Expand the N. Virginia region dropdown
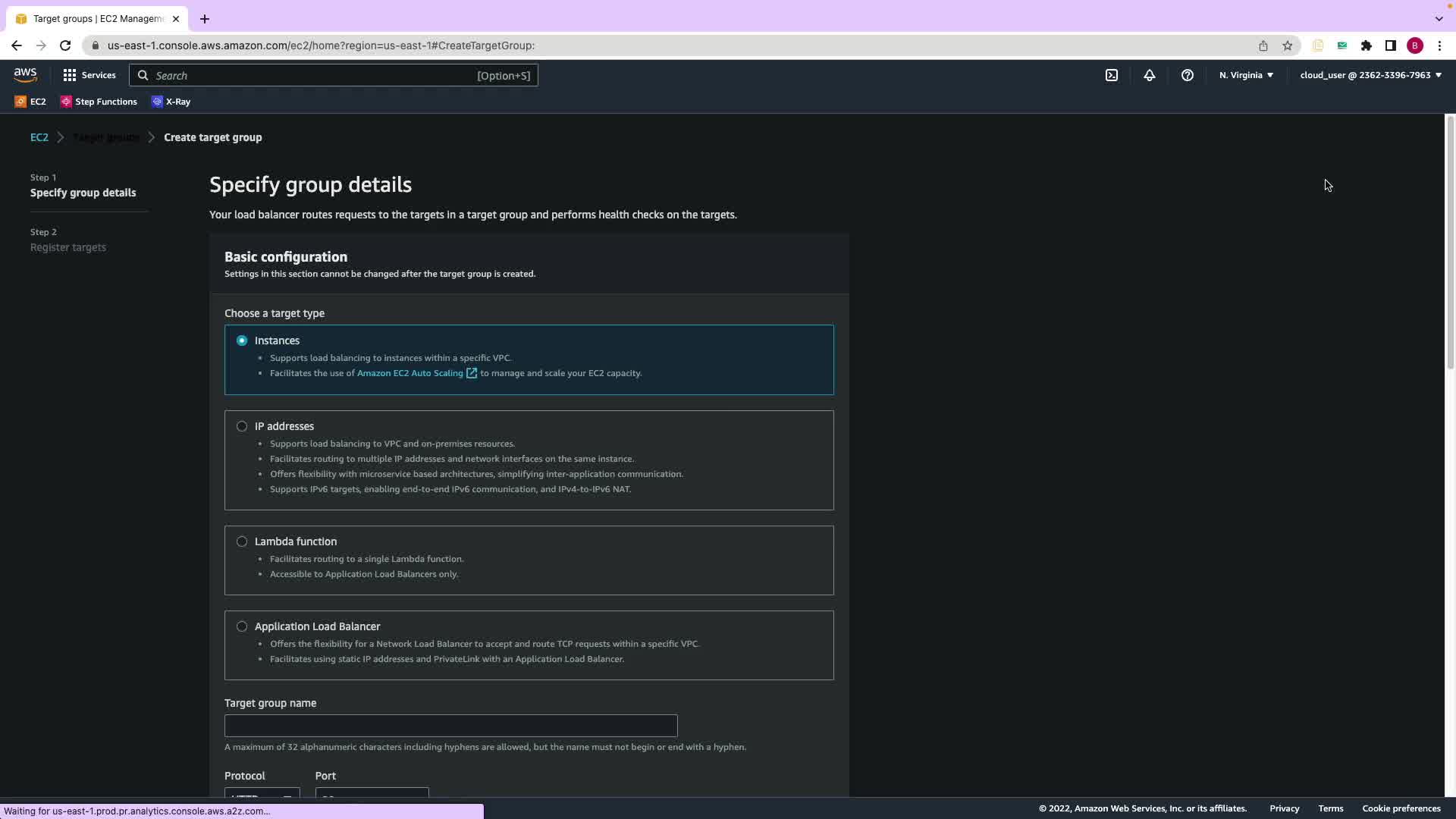1456x819 pixels. 1246,75
